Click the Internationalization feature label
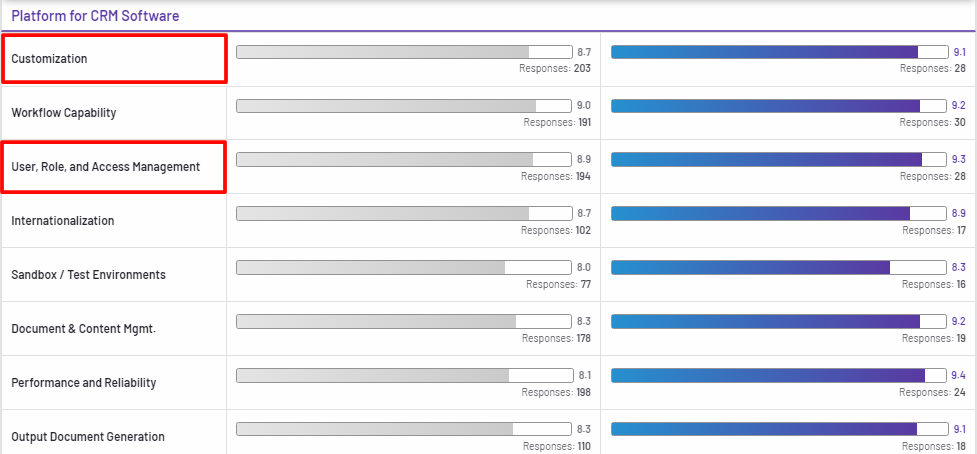 63,221
